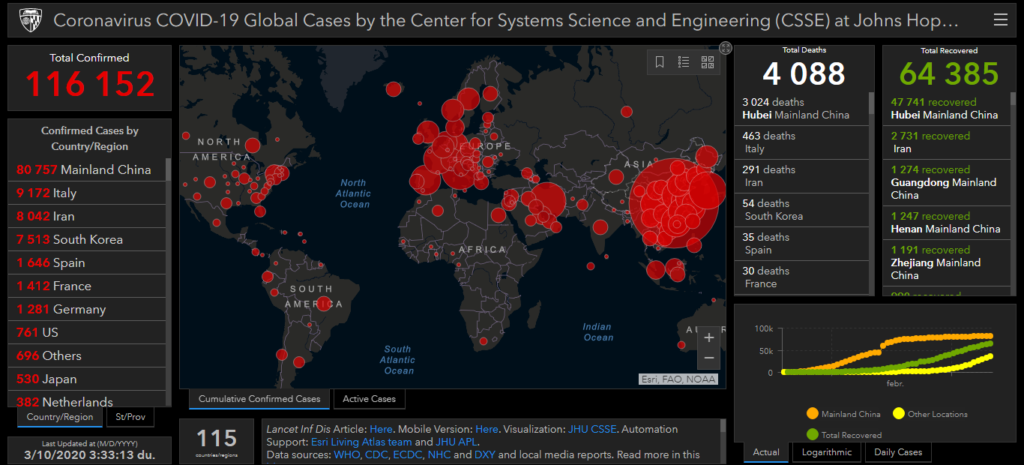1024x465 pixels.
Task: Zoom in on the map with plus button
Action: 709,338
